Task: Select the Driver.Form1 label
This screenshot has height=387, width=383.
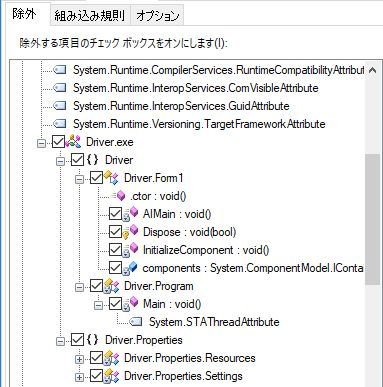Action: coord(154,178)
